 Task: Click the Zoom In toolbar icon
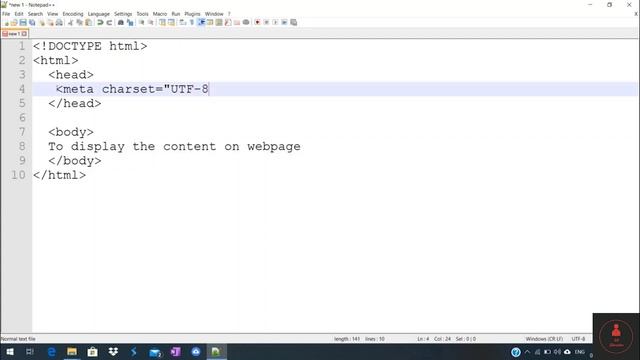point(142,22)
